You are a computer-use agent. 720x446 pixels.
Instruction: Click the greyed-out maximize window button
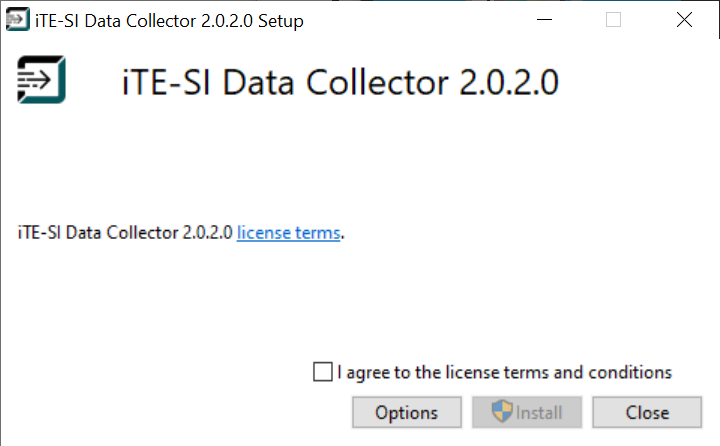tap(613, 20)
